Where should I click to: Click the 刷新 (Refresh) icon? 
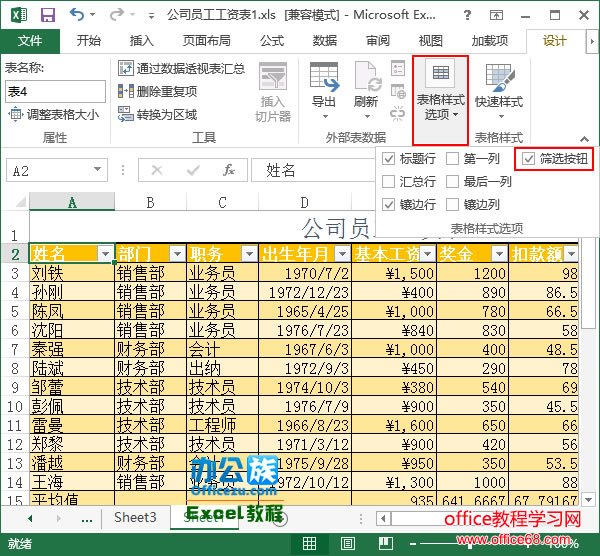tap(366, 84)
